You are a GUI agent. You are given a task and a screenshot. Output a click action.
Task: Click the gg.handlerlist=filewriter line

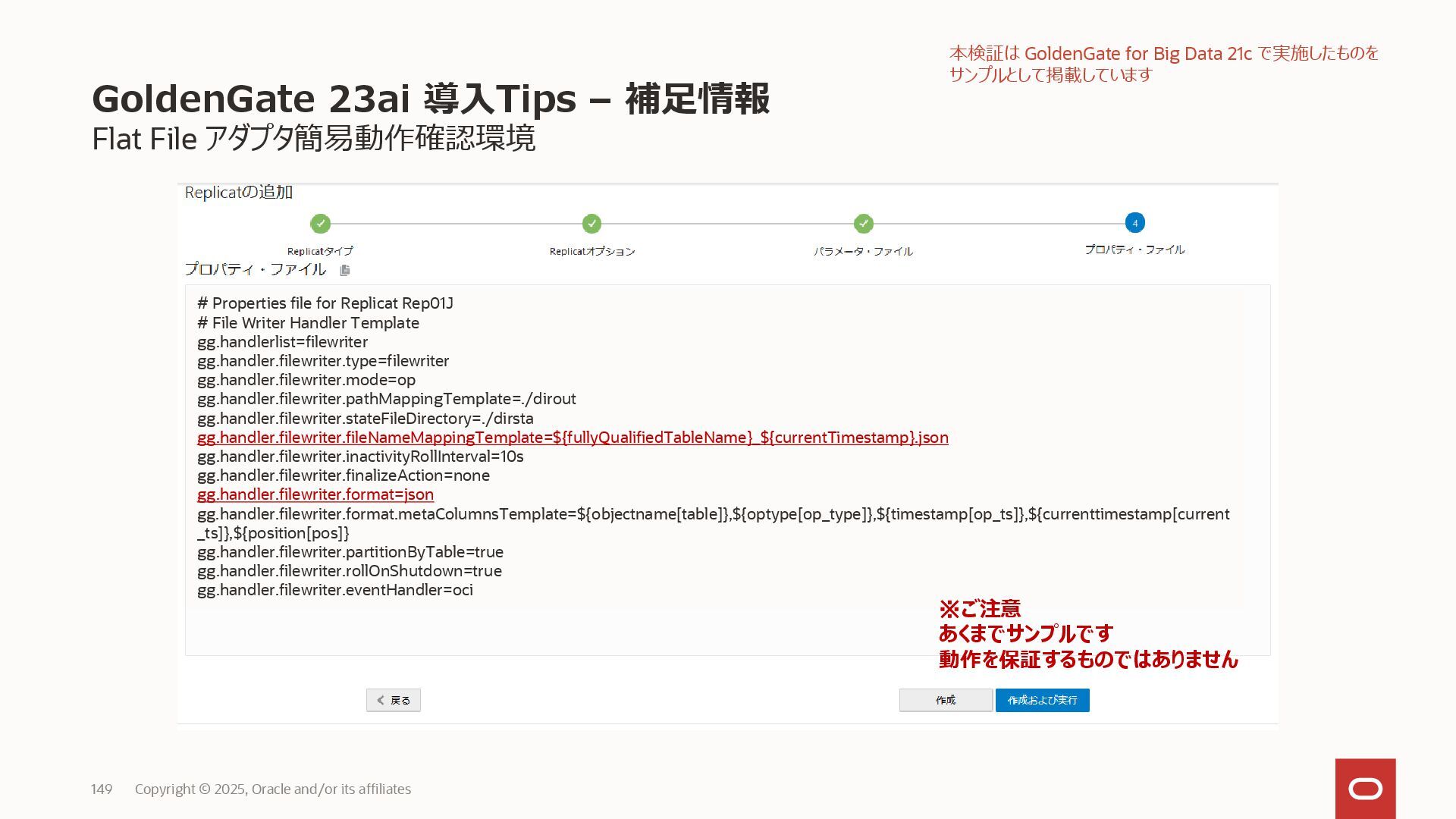(282, 342)
